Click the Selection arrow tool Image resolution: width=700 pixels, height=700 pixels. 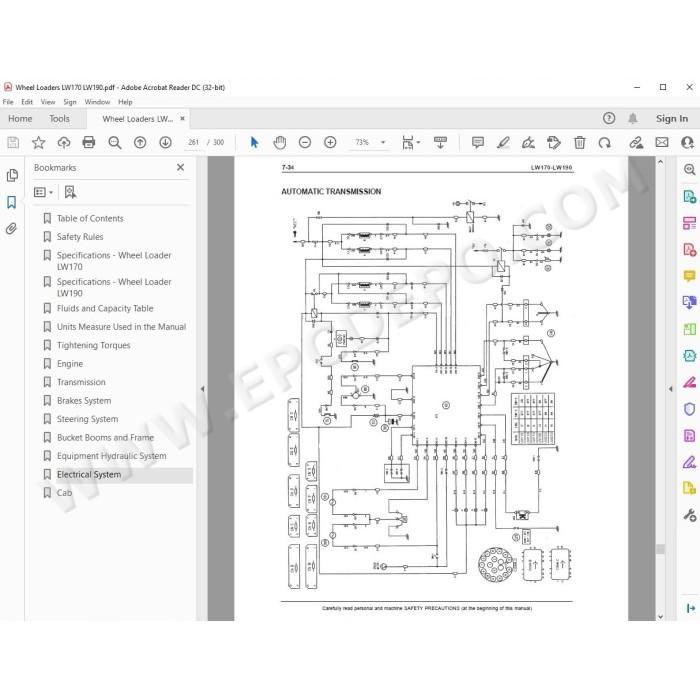(x=254, y=142)
